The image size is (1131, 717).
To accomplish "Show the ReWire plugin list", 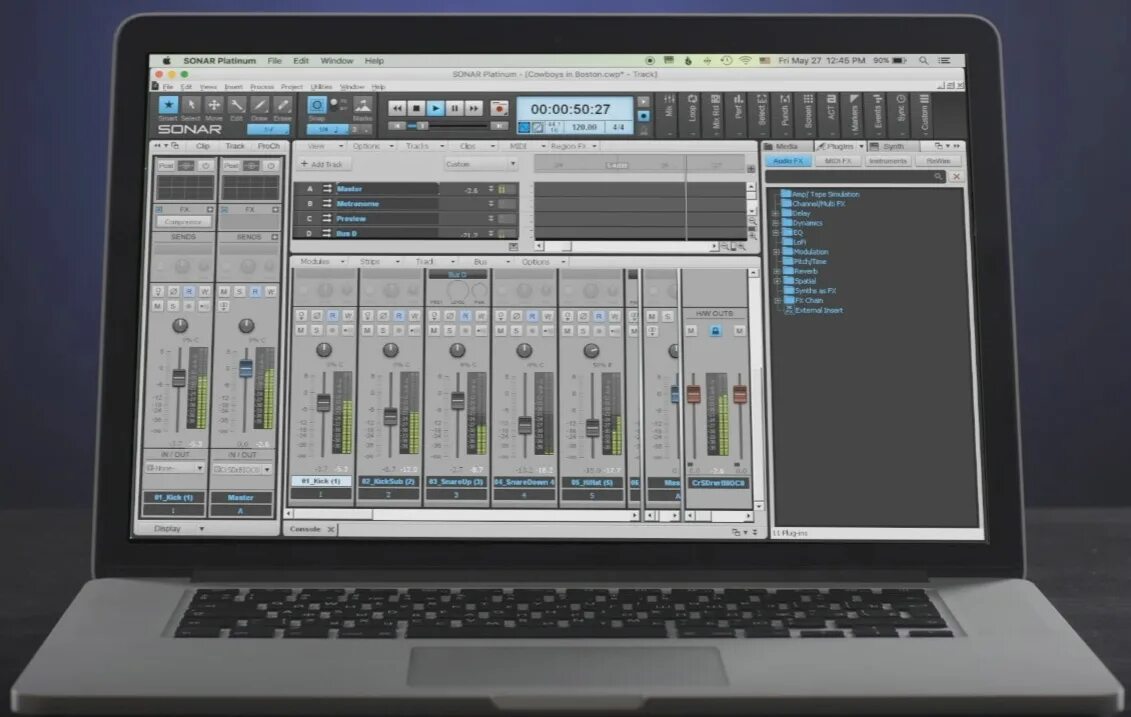I will point(938,161).
